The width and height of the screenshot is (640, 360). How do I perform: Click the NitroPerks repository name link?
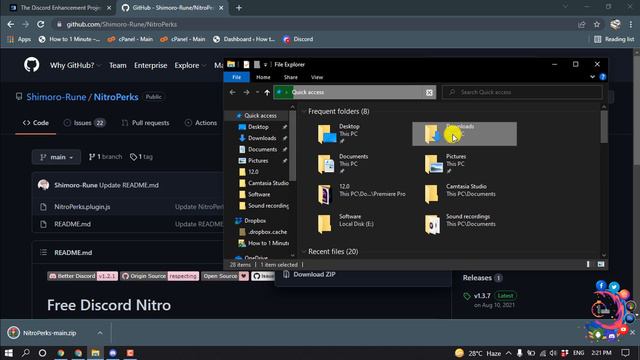(x=116, y=97)
